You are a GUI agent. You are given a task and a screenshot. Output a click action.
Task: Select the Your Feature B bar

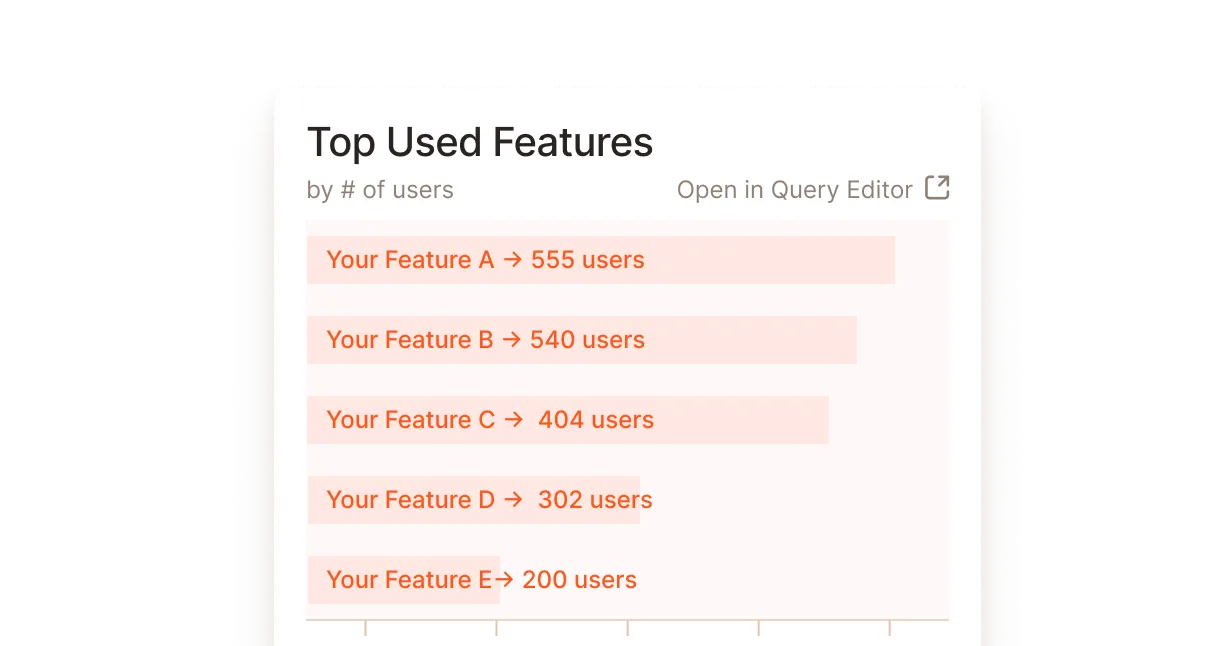pyautogui.click(x=580, y=340)
